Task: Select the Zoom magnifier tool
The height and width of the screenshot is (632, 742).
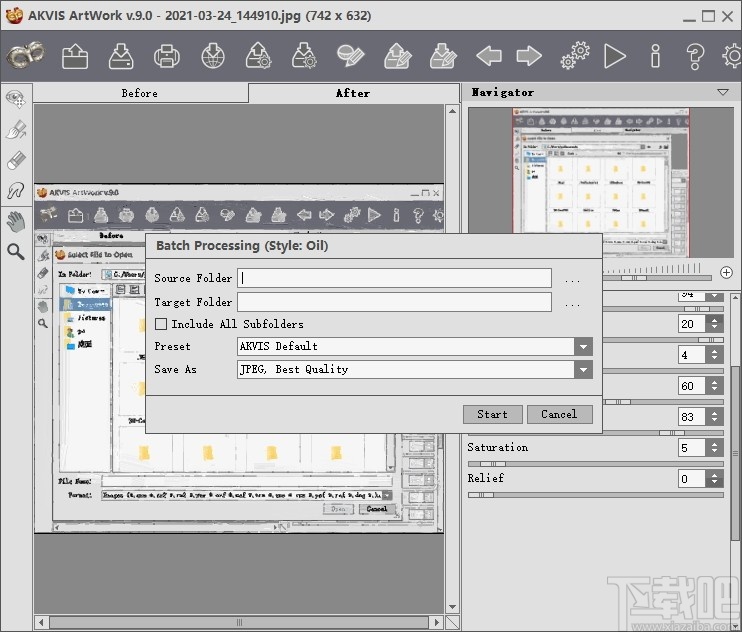Action: pos(16,252)
